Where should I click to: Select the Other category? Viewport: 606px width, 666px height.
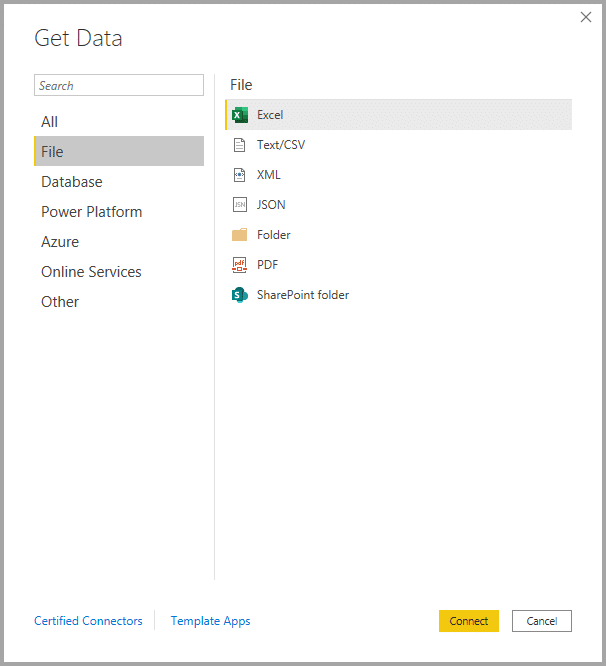click(x=60, y=302)
